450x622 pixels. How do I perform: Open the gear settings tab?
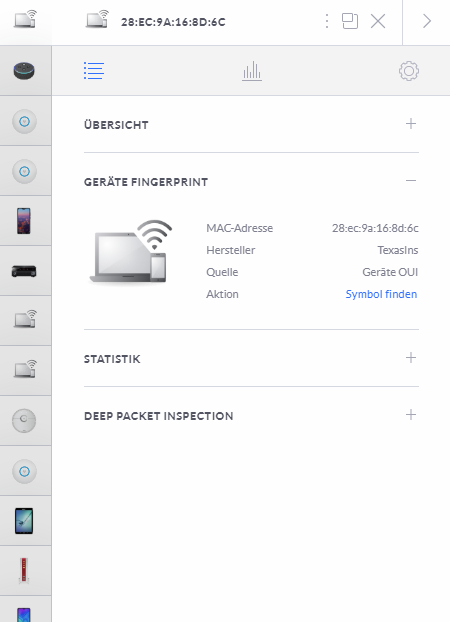pos(409,71)
